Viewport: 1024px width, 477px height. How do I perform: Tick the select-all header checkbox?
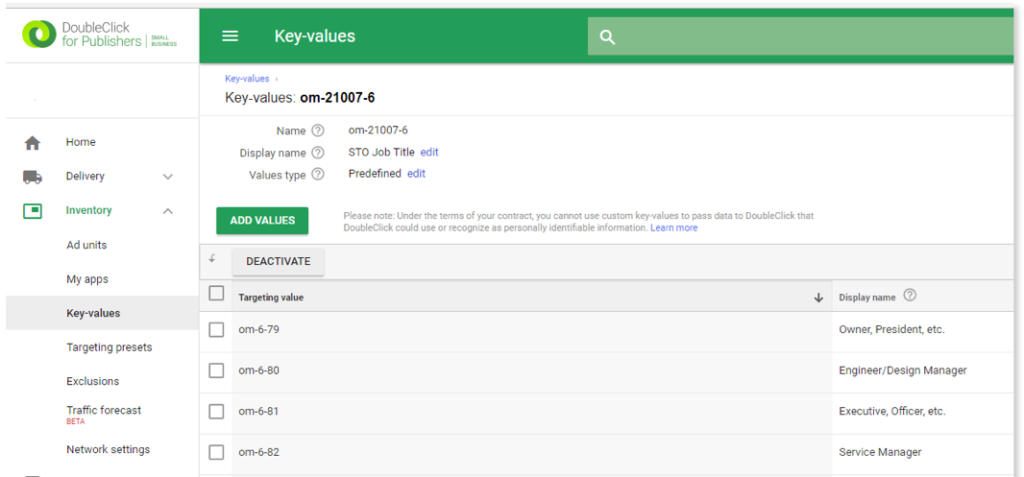pos(216,293)
